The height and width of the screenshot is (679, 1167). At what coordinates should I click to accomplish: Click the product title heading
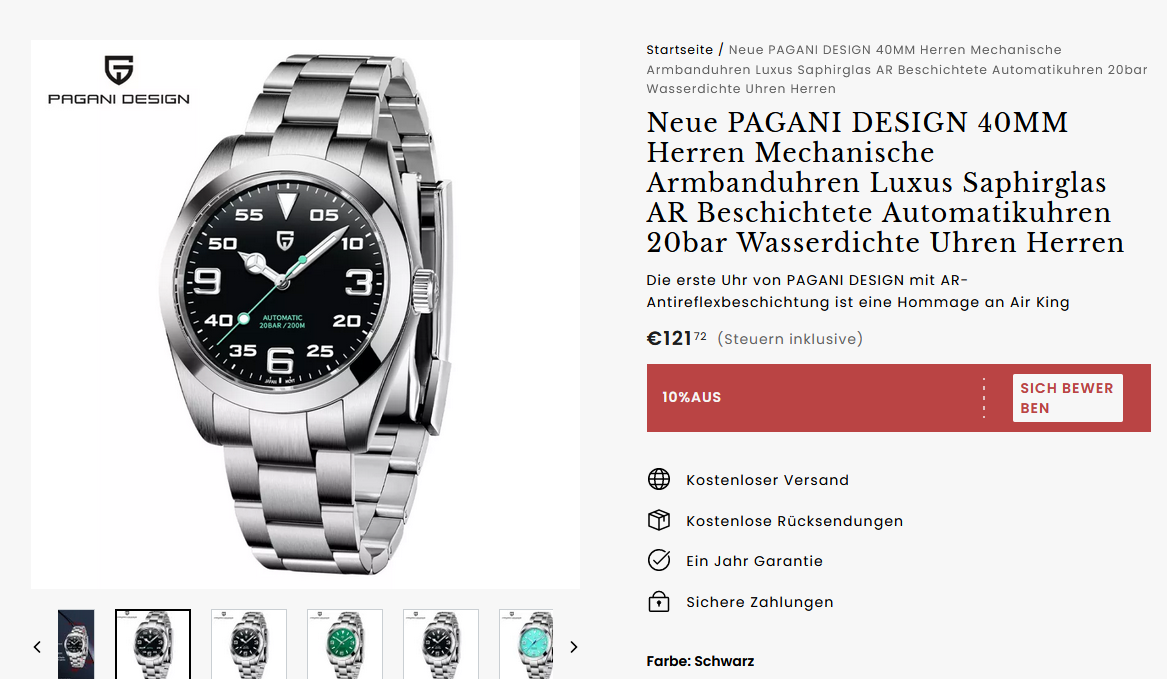coord(886,182)
